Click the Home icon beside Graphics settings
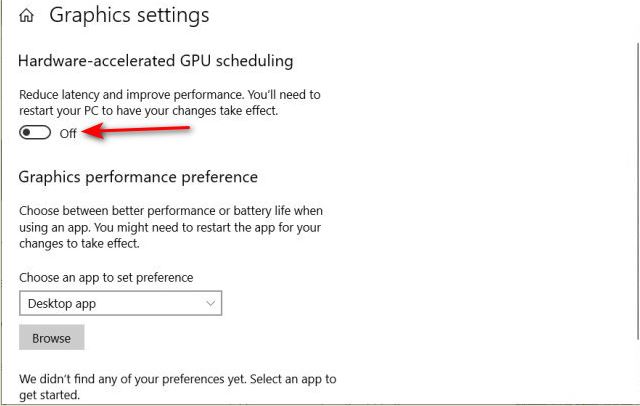 coord(27,16)
